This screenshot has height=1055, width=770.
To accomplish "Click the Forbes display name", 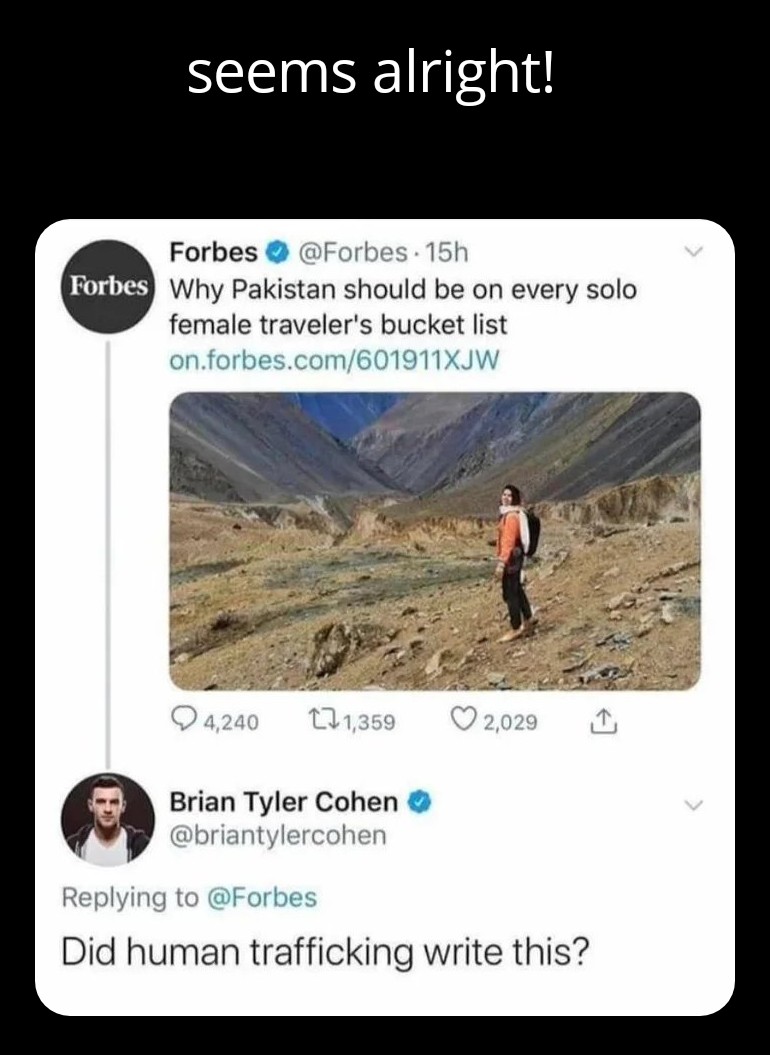I will 213,251.
